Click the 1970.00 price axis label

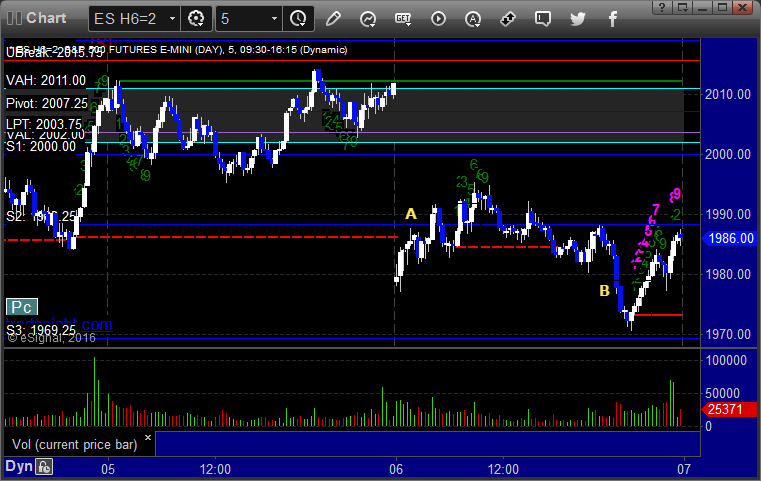click(728, 334)
